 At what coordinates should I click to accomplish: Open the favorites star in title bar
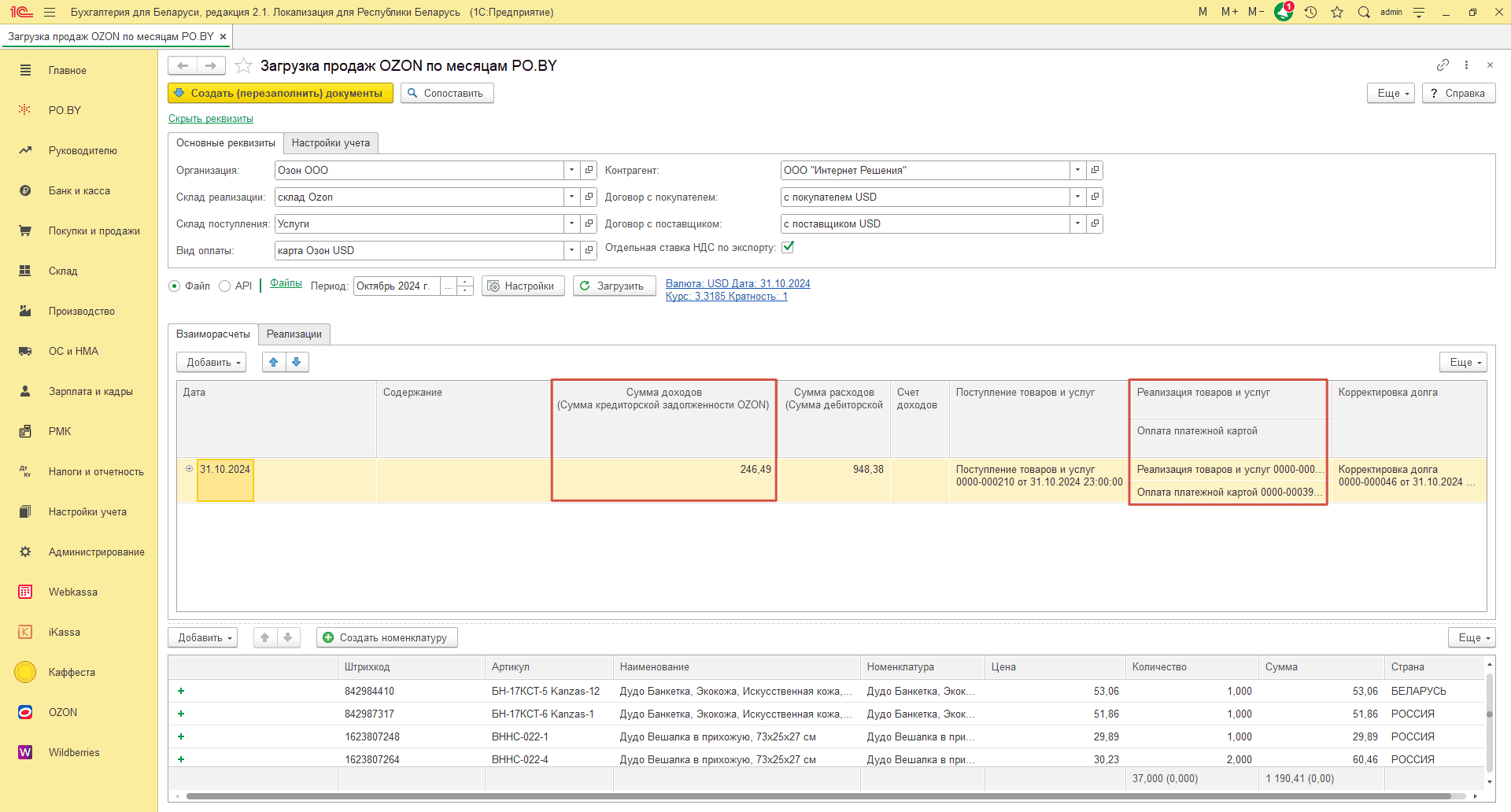coord(1337,12)
